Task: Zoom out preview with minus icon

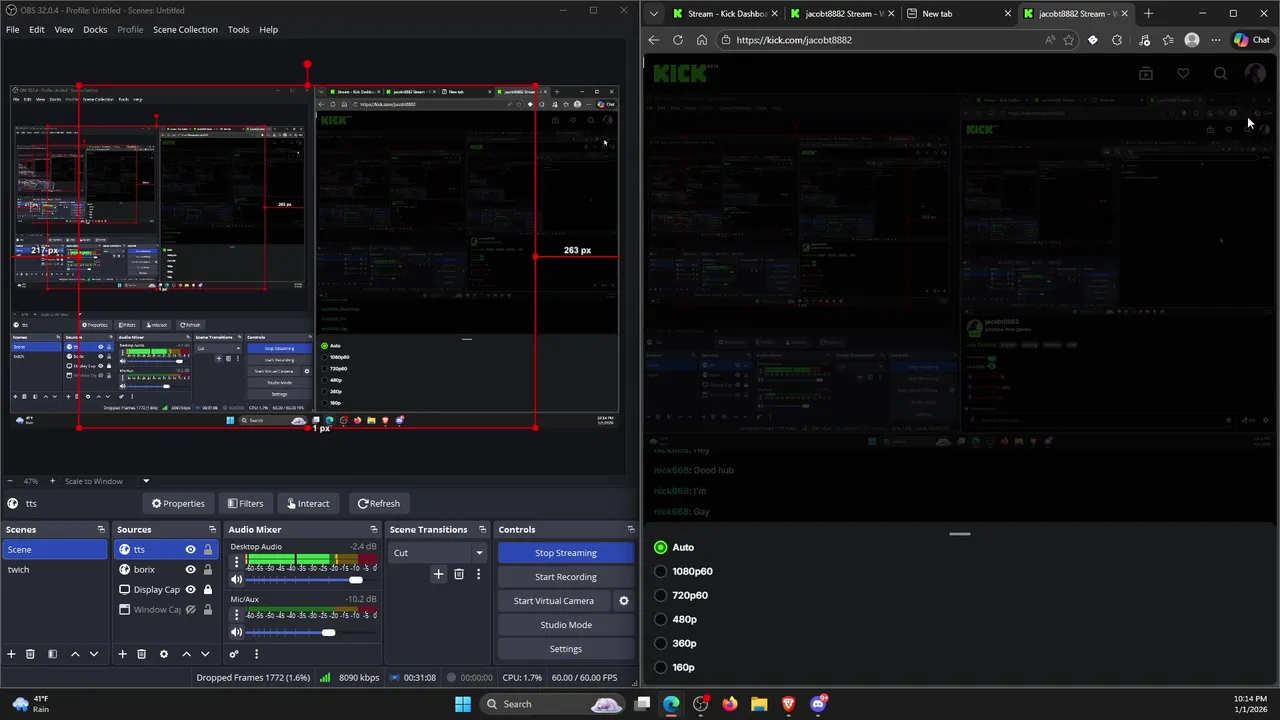Action: click(9, 481)
